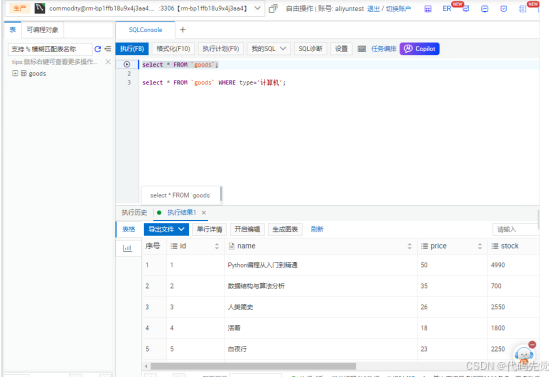Image resolution: width=553 pixels, height=377 pixels.
Task: Switch to the 执行历史 tab
Action: pos(134,212)
